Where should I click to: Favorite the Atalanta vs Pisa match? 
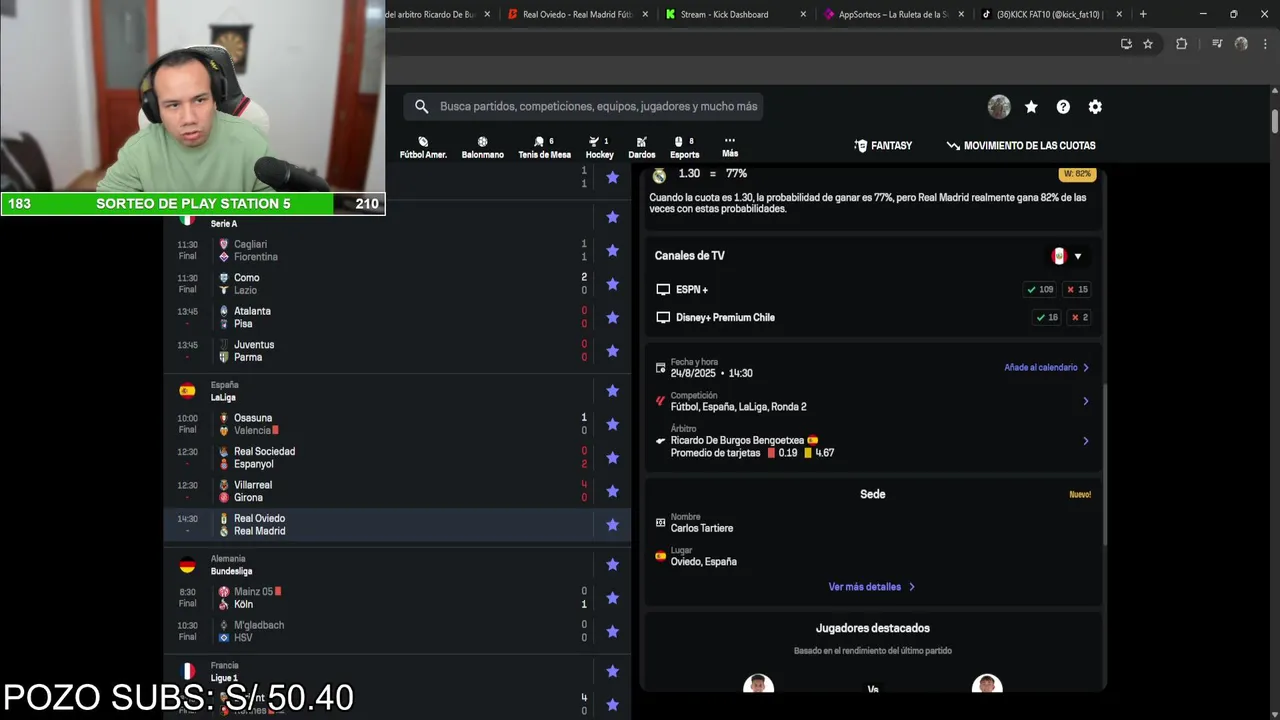point(612,317)
